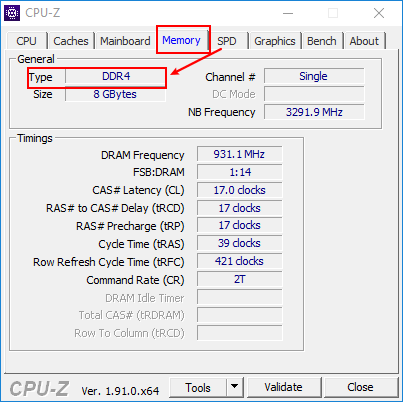Screen dimensions: 403x402
Task: Click the 3291.9 MHz NB Frequency value
Action: click(314, 112)
